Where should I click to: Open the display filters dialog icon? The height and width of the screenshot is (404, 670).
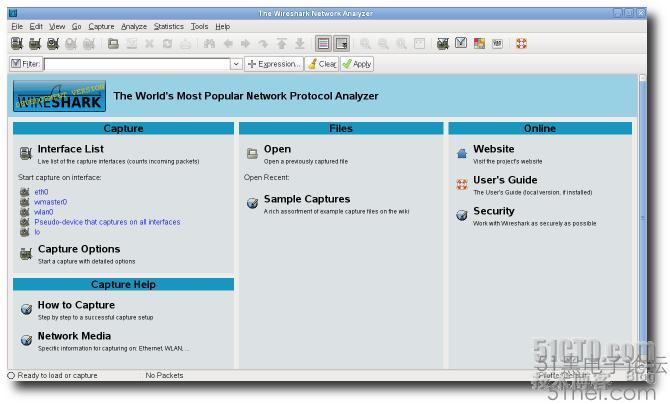461,43
